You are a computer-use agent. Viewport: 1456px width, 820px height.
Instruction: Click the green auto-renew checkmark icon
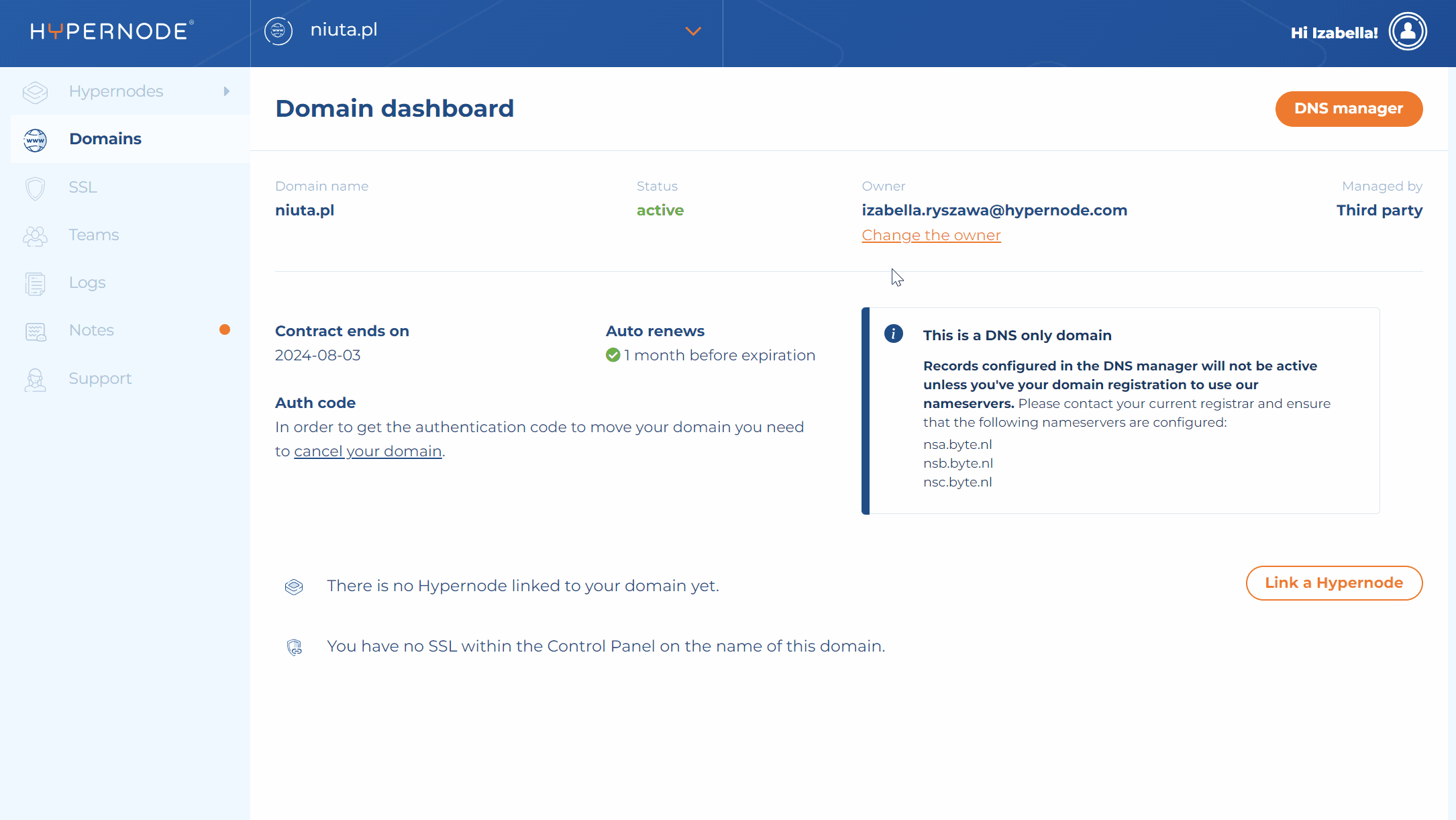click(613, 355)
